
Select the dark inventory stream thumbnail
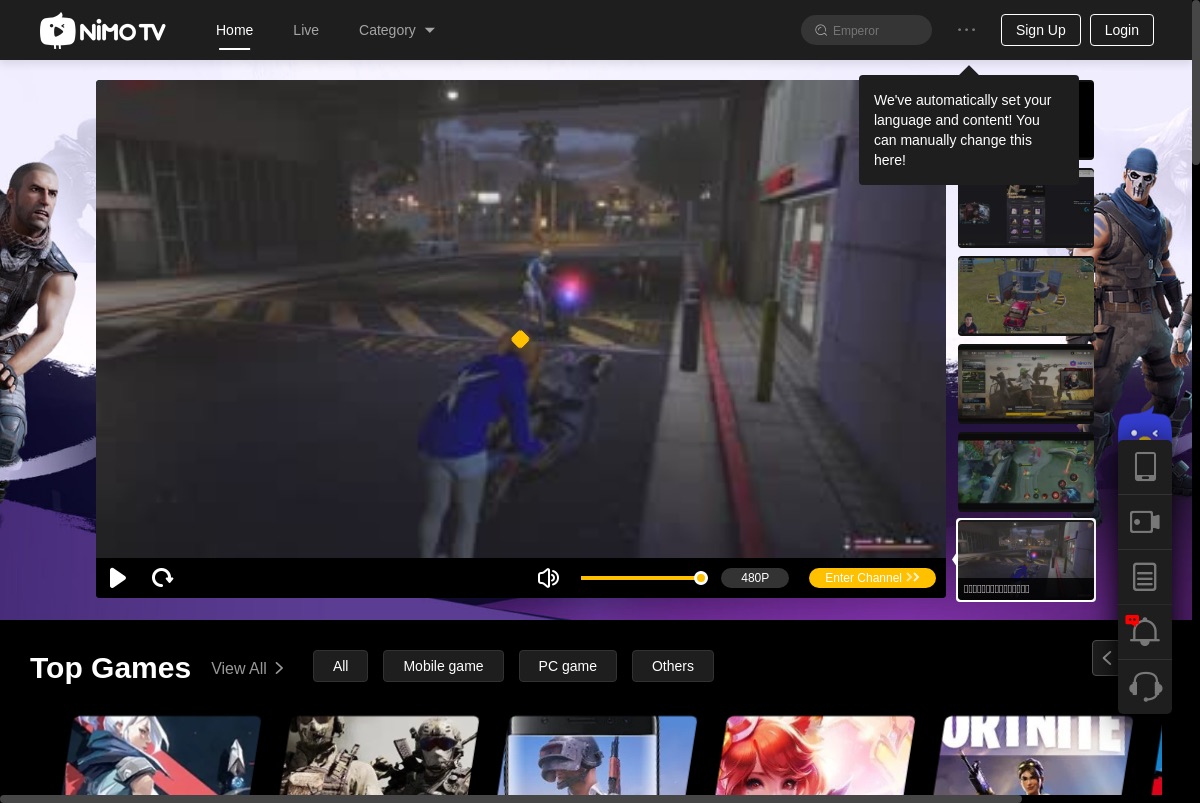(1026, 208)
